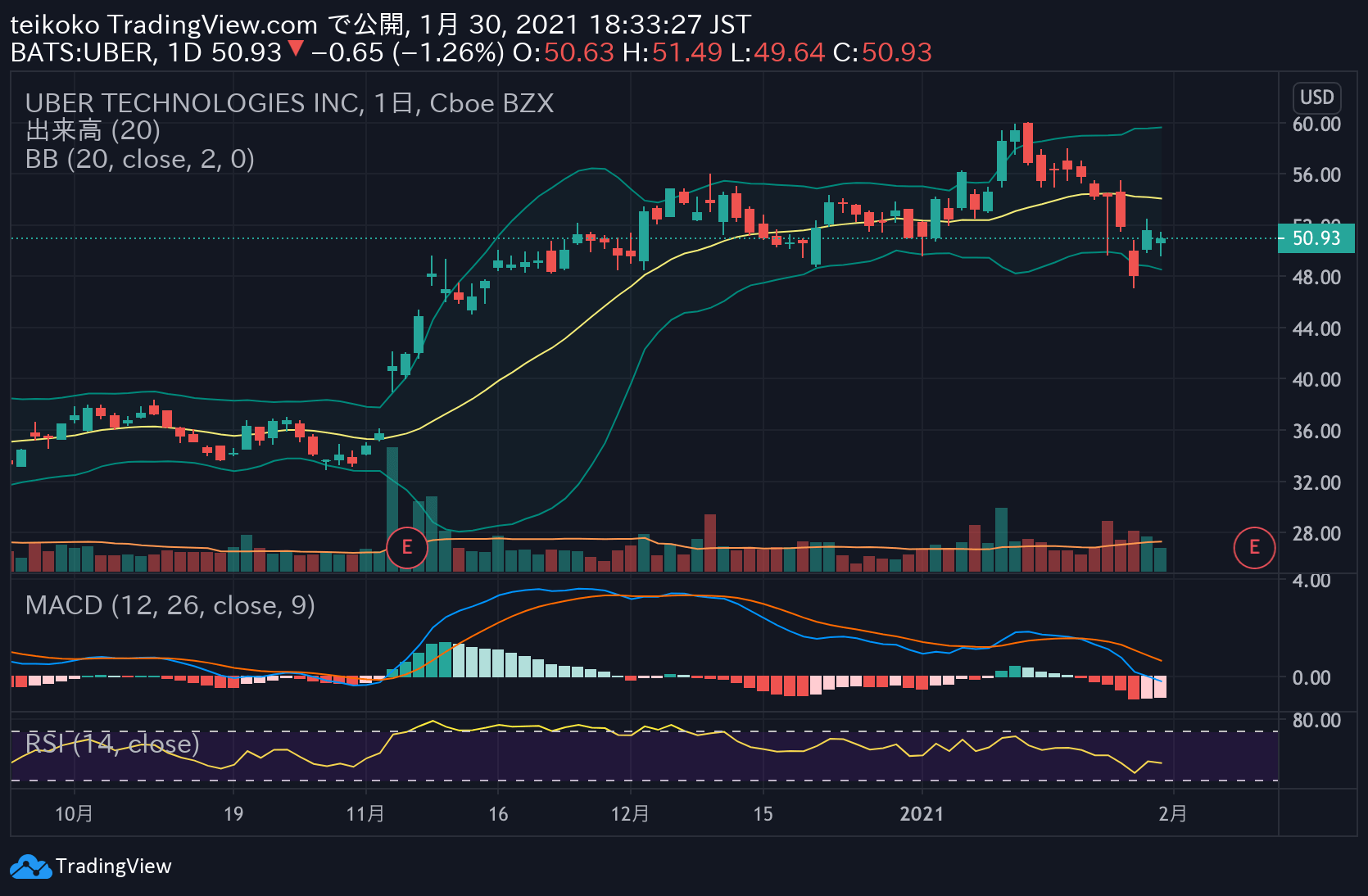
Task: Select the UBER TECHNOLOGIES INC chart title
Action: (x=289, y=103)
